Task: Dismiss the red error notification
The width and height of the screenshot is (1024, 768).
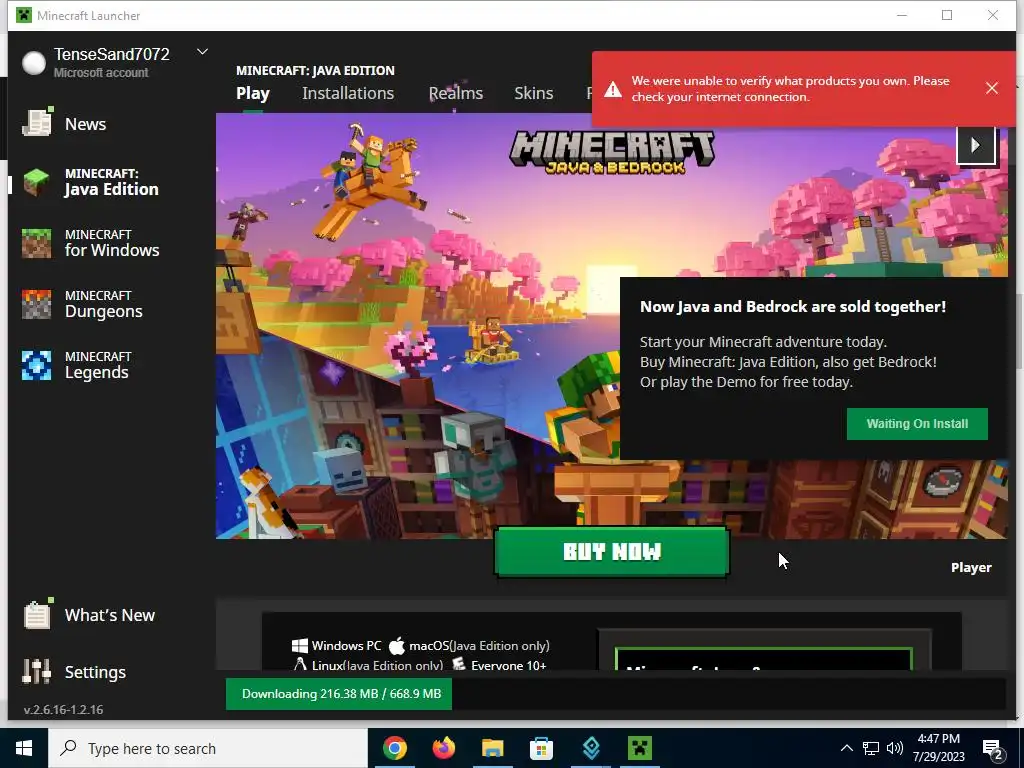Action: [x=991, y=88]
